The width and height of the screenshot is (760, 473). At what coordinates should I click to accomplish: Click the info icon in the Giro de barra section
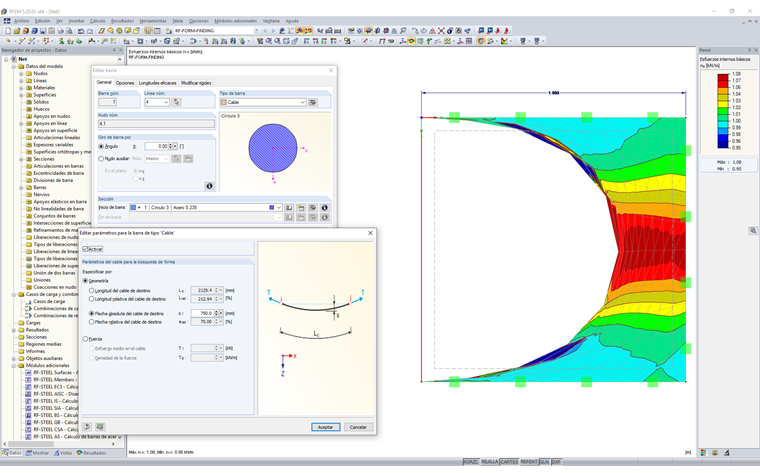point(209,186)
